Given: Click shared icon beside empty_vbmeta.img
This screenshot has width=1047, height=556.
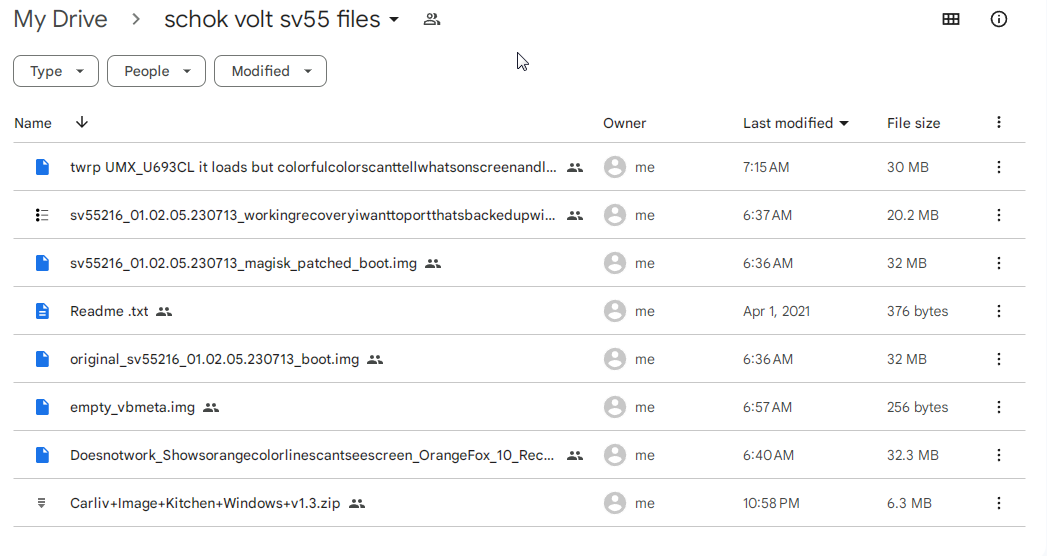Looking at the screenshot, I should coord(211,407).
